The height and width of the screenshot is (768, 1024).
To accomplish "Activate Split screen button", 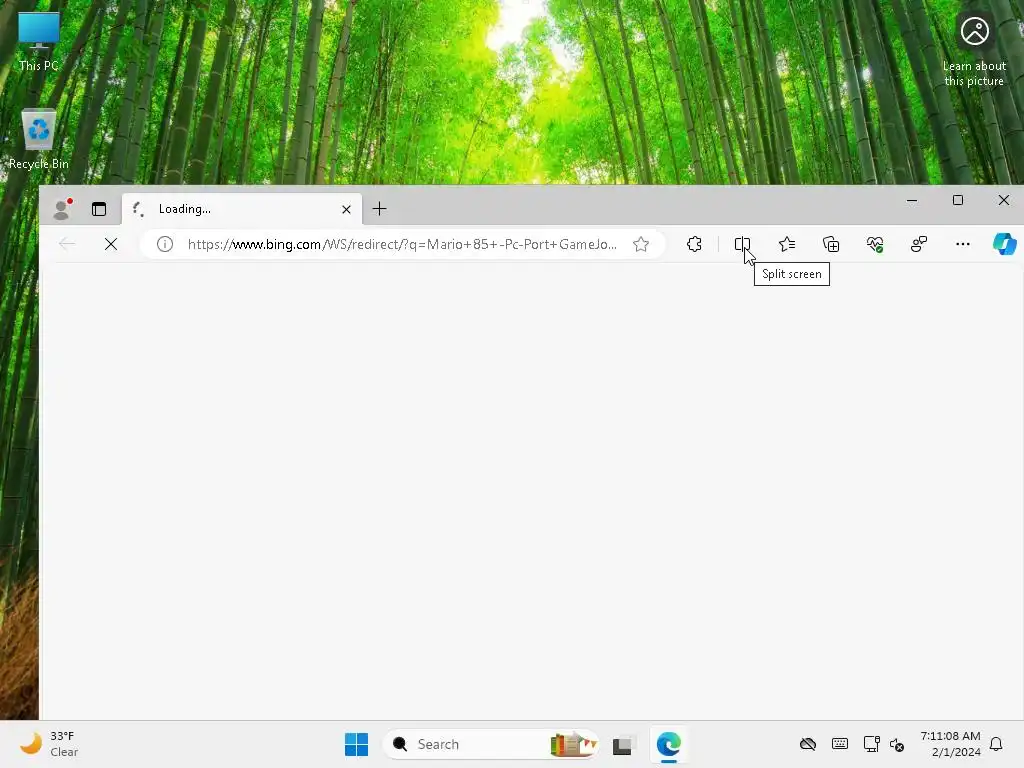I will (743, 244).
